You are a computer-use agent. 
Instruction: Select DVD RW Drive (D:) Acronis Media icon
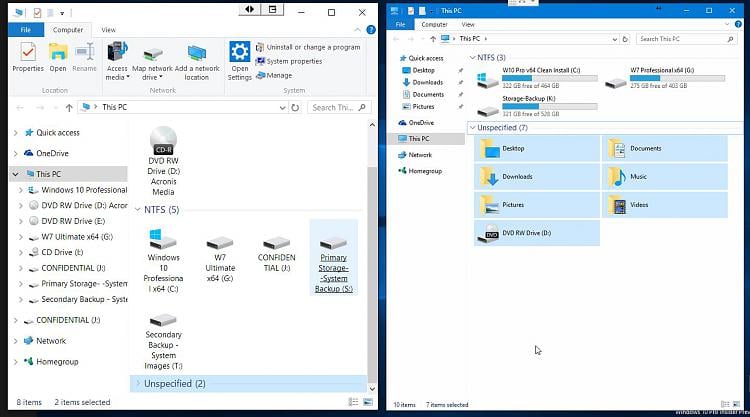tap(163, 161)
